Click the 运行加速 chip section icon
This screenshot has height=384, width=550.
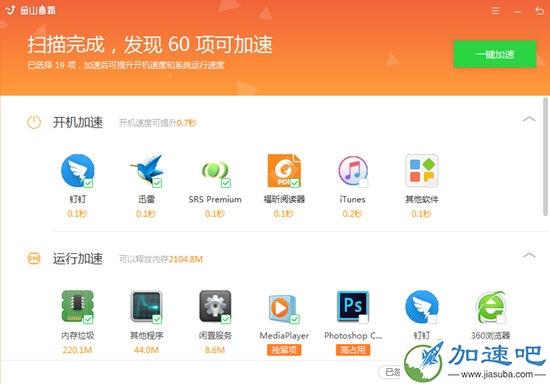[34, 258]
